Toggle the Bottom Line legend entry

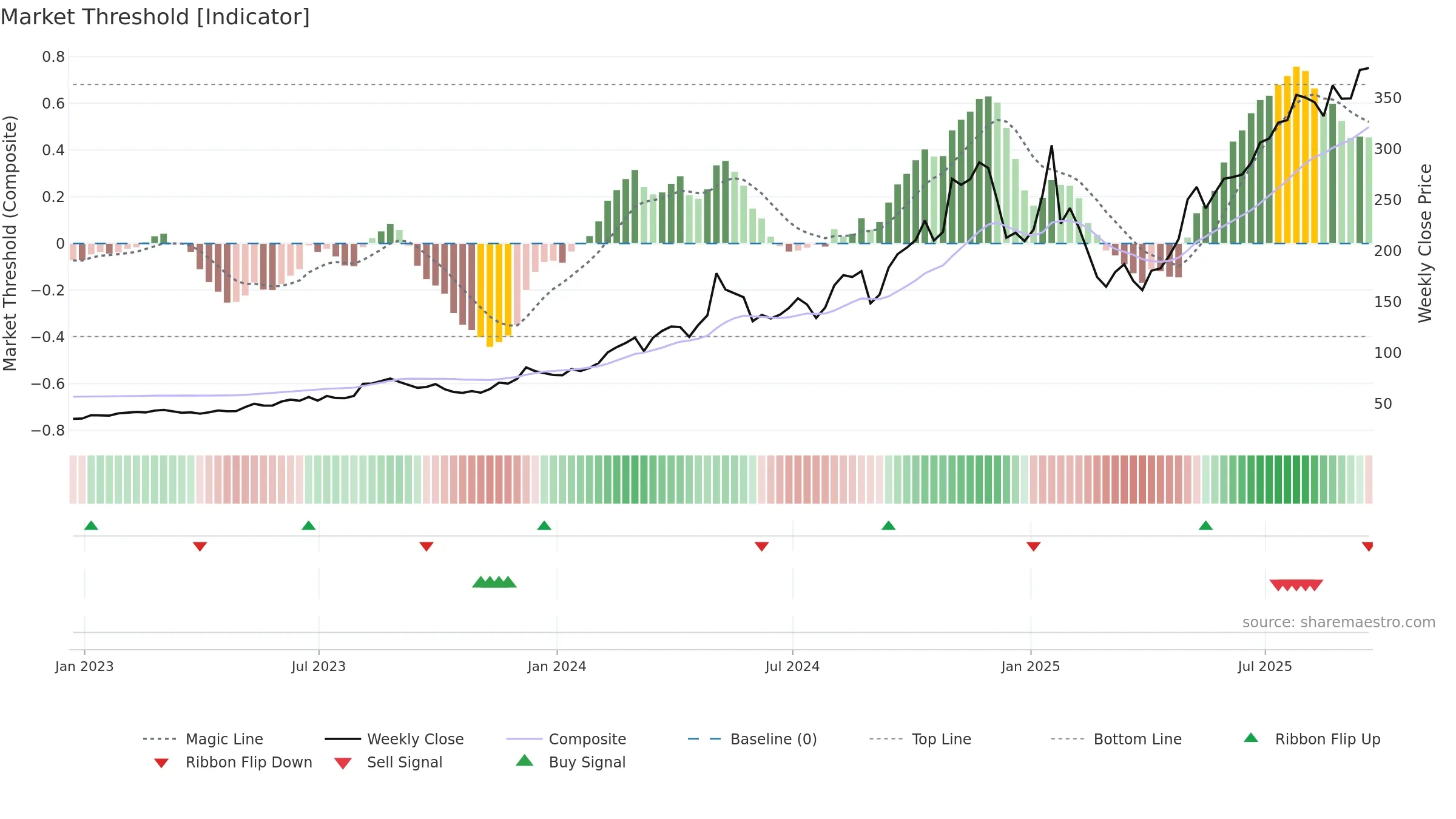click(x=1116, y=739)
